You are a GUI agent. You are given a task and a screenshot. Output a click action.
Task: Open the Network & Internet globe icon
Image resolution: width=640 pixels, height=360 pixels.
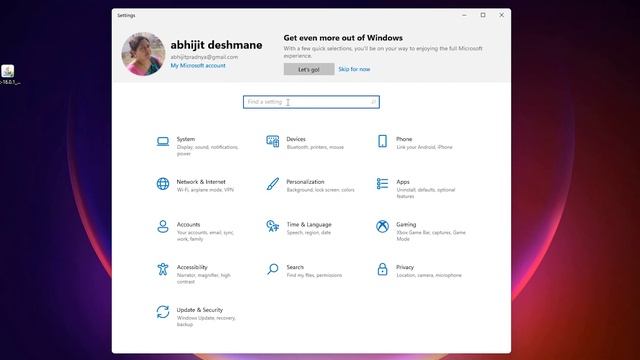click(163, 184)
